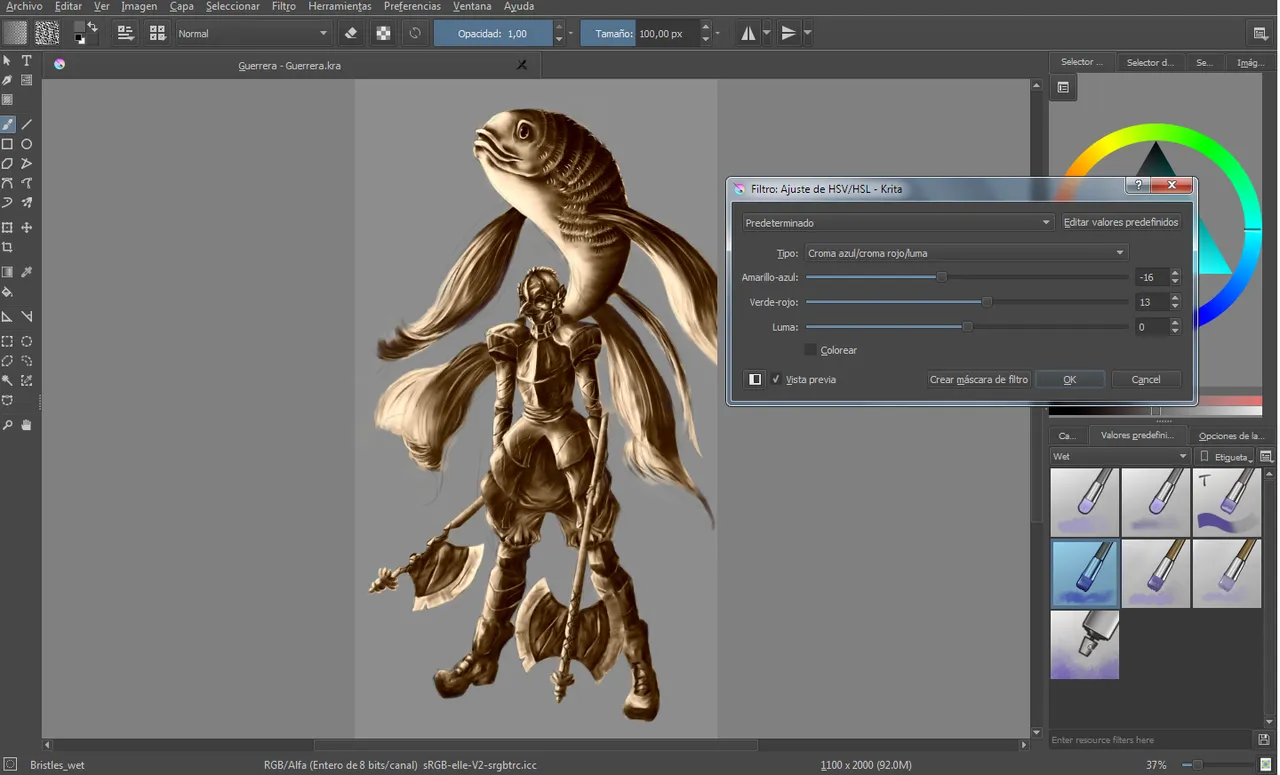Select the Move tool
The width and height of the screenshot is (1280, 775).
pyautogui.click(x=27, y=228)
